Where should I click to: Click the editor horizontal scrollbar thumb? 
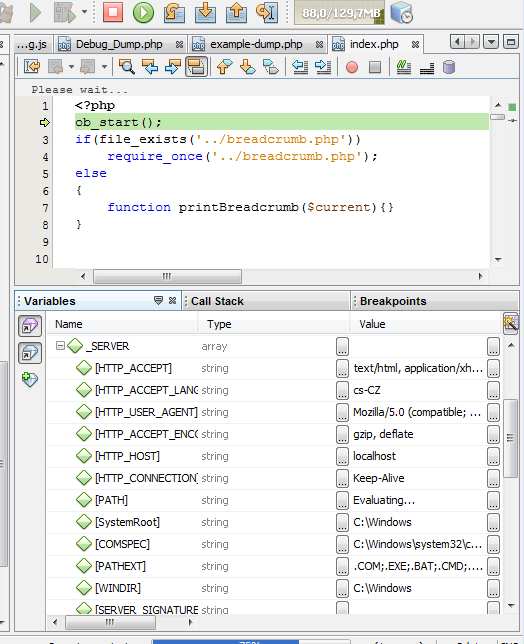click(167, 276)
